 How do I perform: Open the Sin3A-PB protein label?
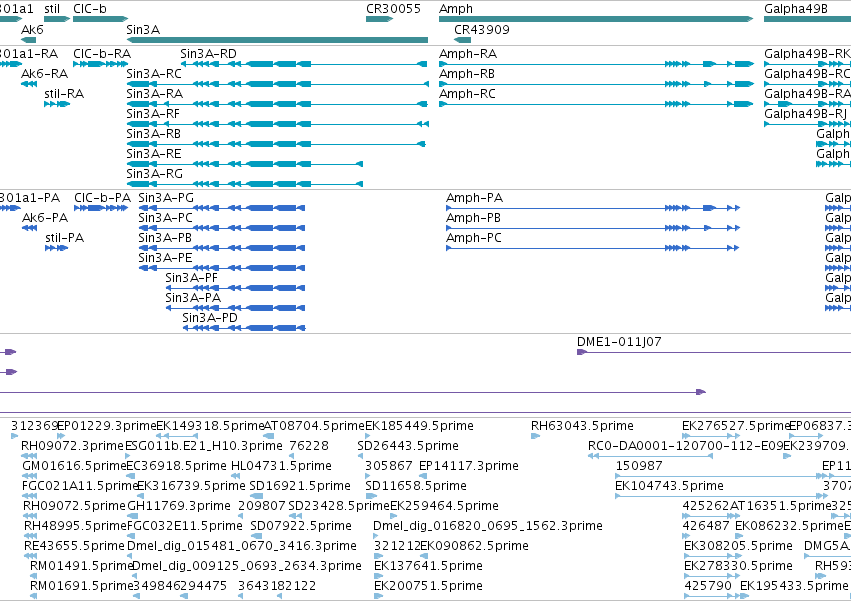[x=164, y=238]
